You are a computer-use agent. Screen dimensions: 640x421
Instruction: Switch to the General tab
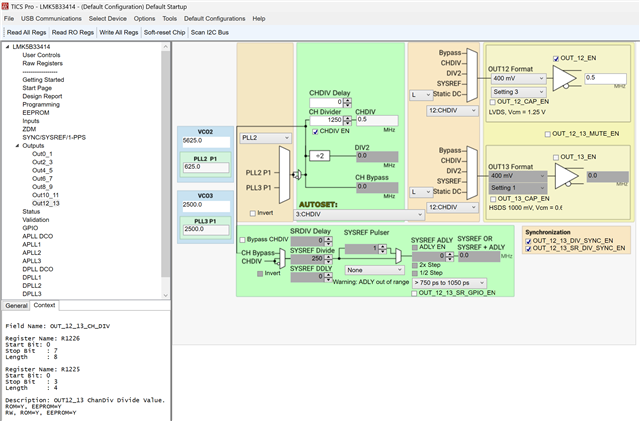(x=16, y=305)
